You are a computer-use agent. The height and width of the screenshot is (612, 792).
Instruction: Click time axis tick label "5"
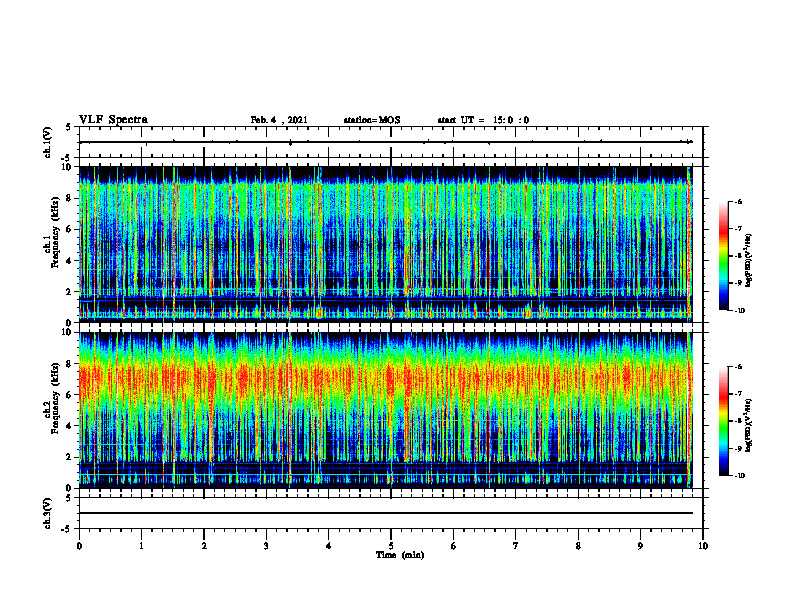(x=391, y=546)
